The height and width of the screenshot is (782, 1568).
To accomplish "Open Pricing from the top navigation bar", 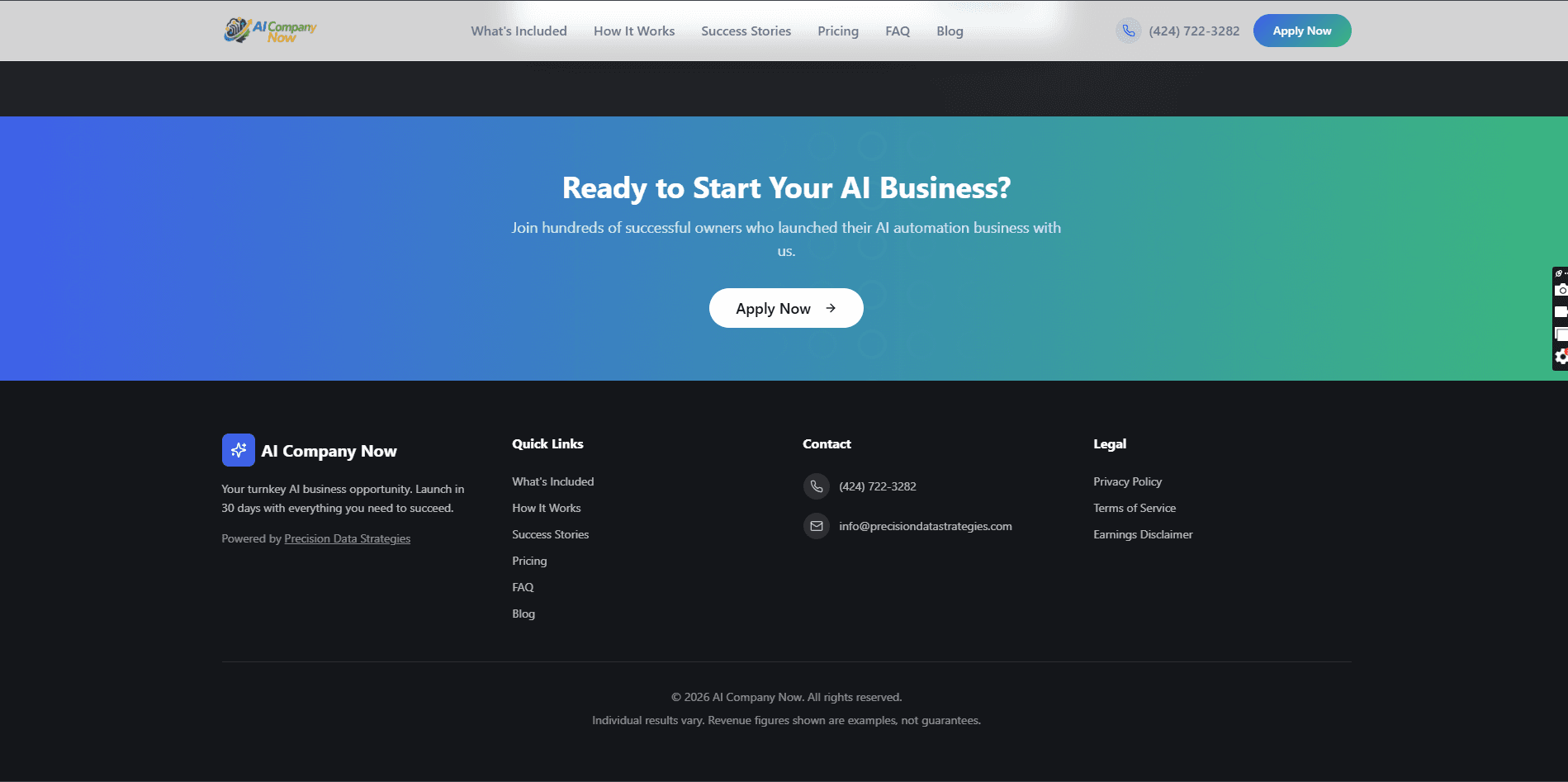I will [x=837, y=31].
